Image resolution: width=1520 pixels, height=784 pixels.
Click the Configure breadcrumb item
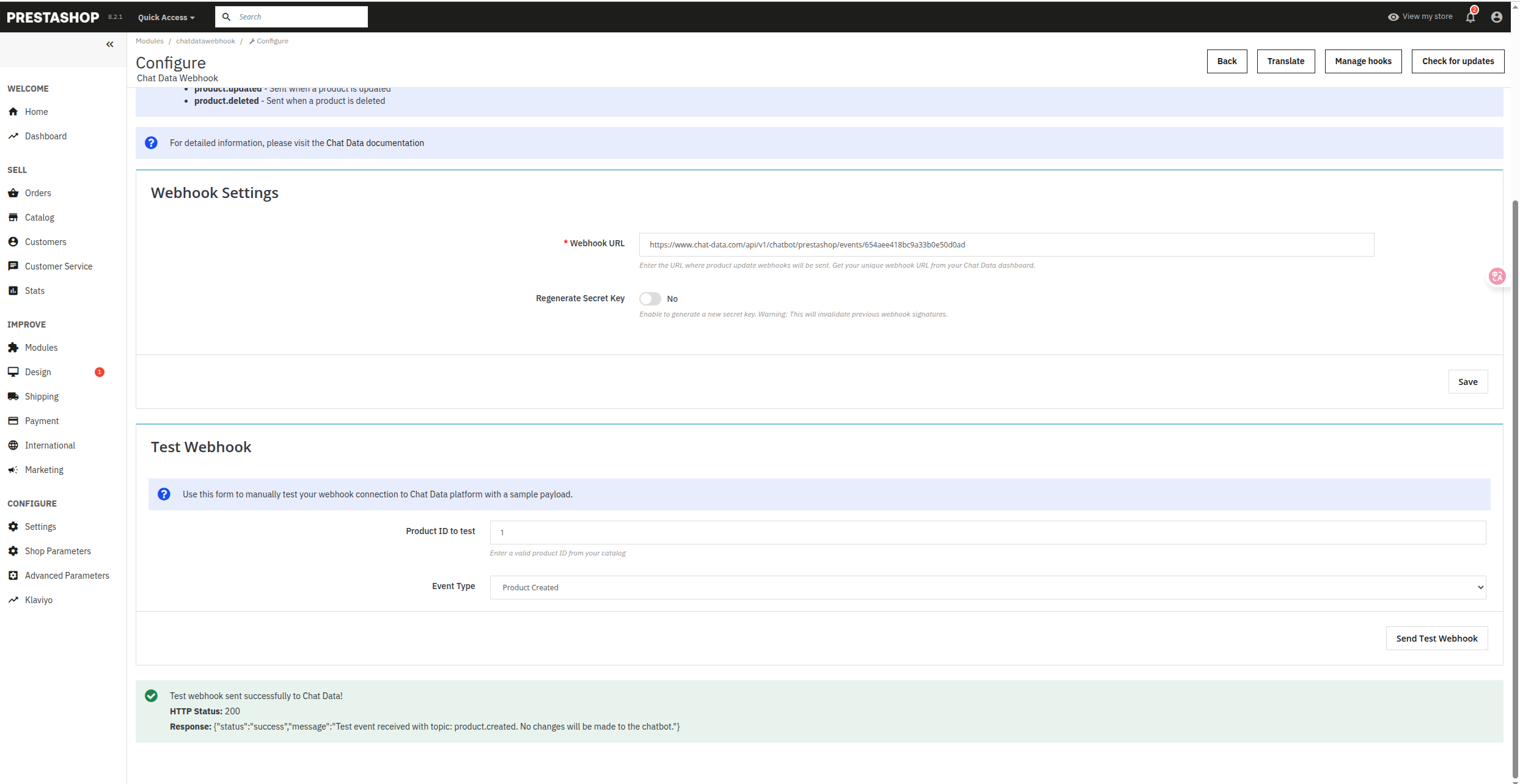tap(269, 41)
